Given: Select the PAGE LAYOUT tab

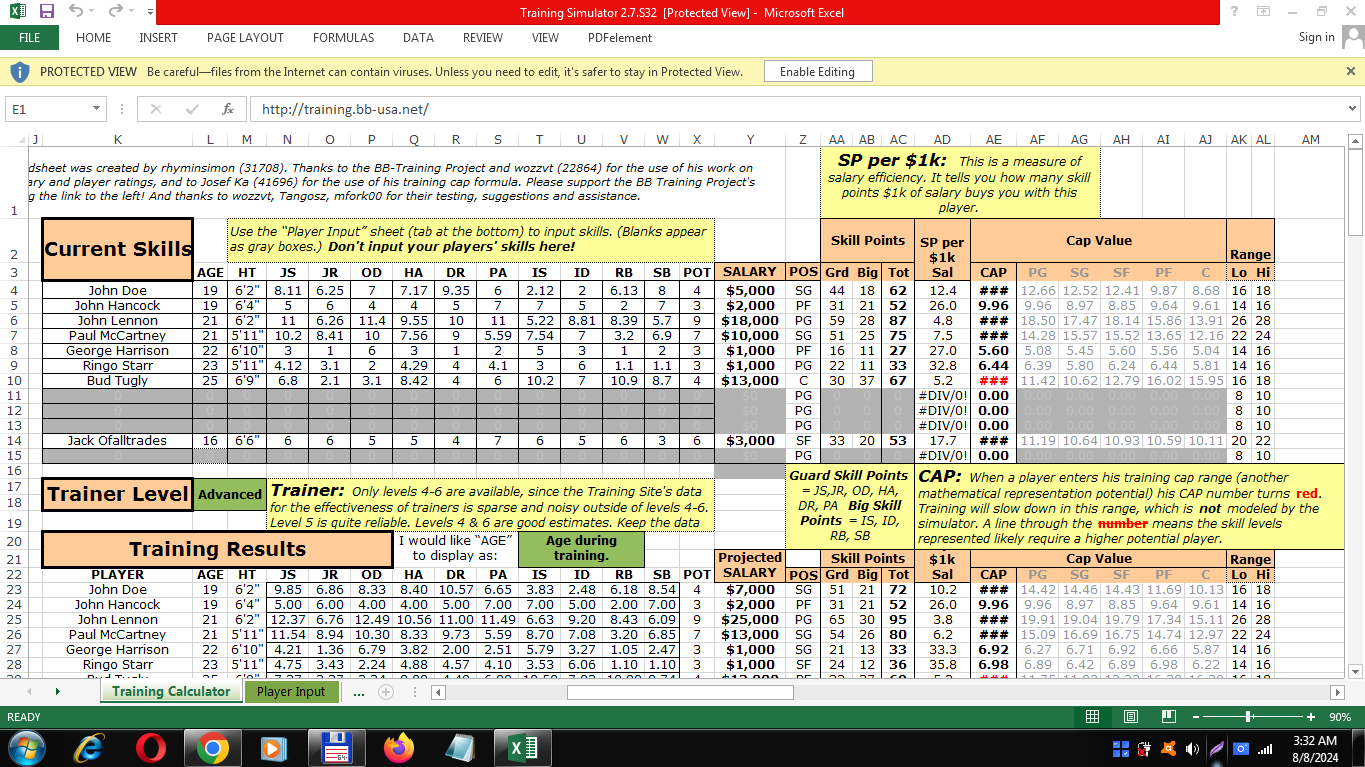Looking at the screenshot, I should pyautogui.click(x=245, y=38).
